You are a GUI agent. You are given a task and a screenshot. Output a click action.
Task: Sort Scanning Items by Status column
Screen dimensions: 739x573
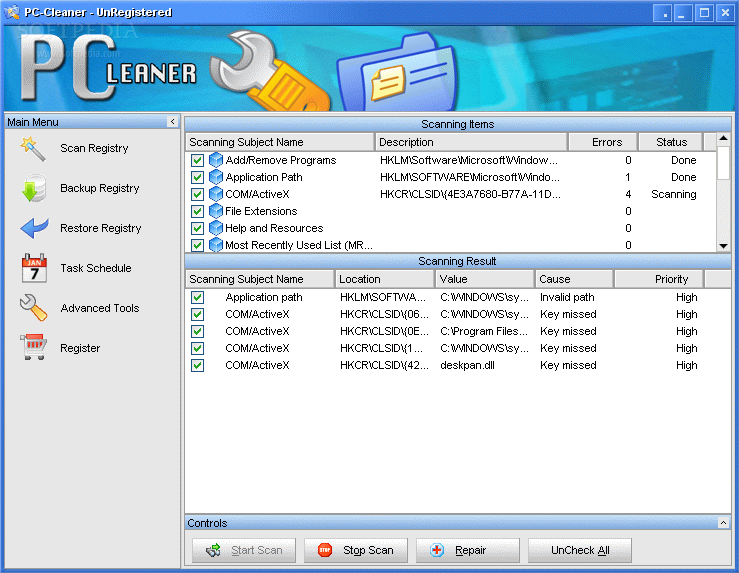pyautogui.click(x=671, y=142)
